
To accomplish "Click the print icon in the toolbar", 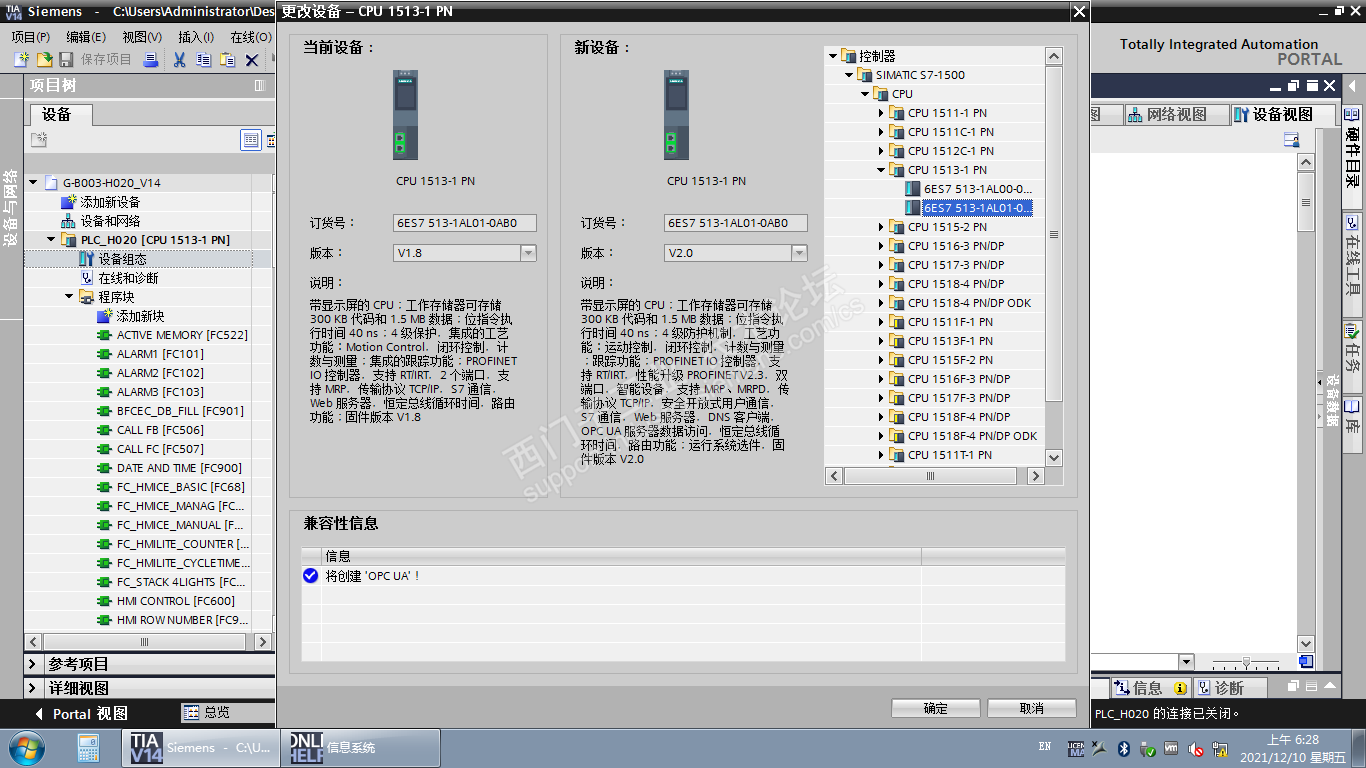I will [x=151, y=60].
